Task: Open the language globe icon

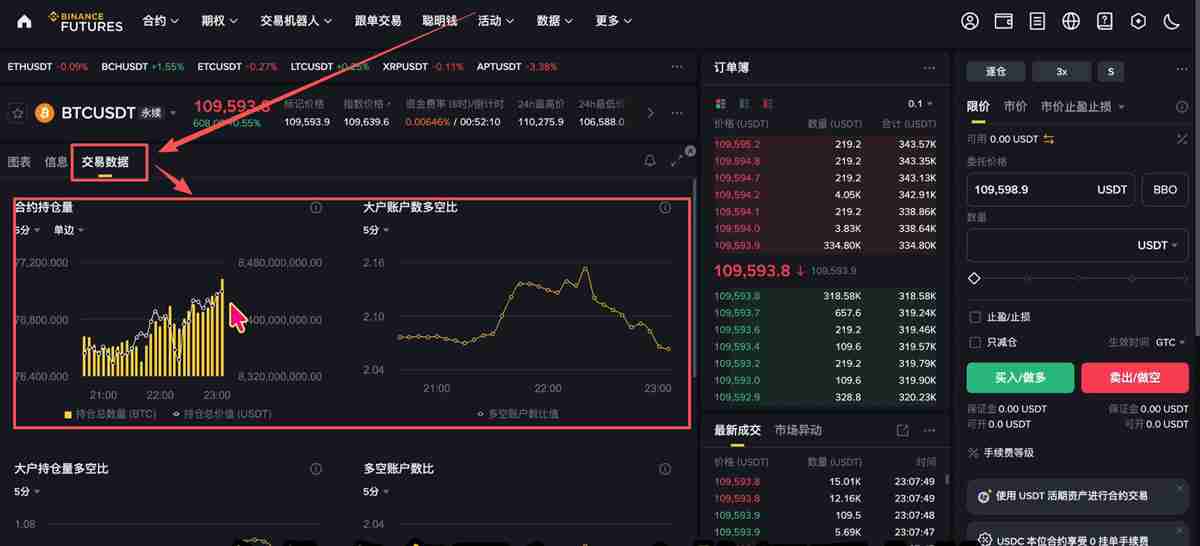Action: click(x=1072, y=21)
